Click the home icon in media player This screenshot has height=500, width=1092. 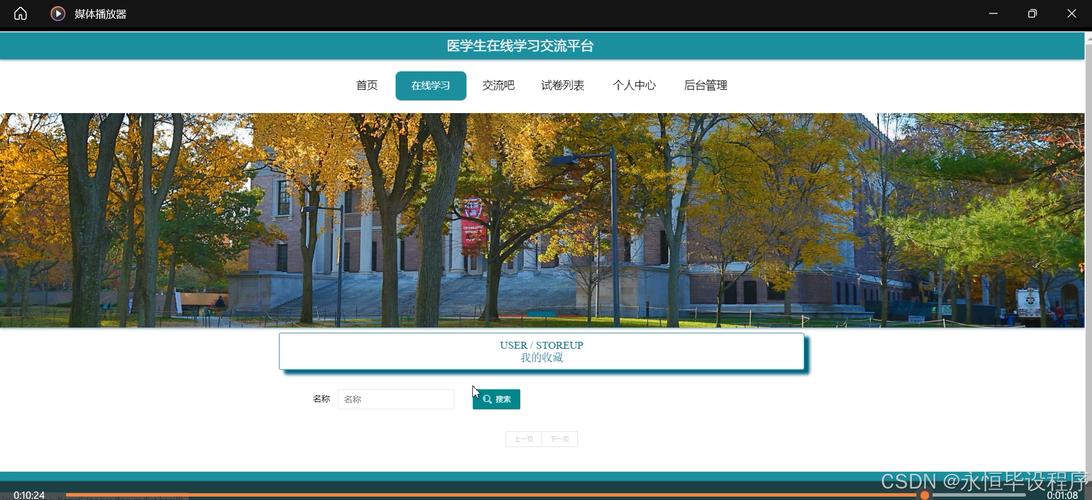tap(20, 13)
